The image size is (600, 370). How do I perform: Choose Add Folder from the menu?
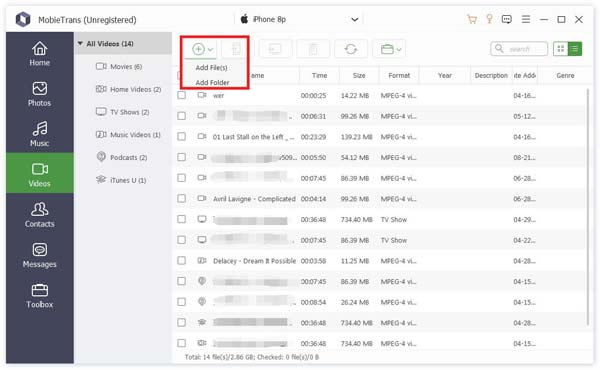(212, 82)
